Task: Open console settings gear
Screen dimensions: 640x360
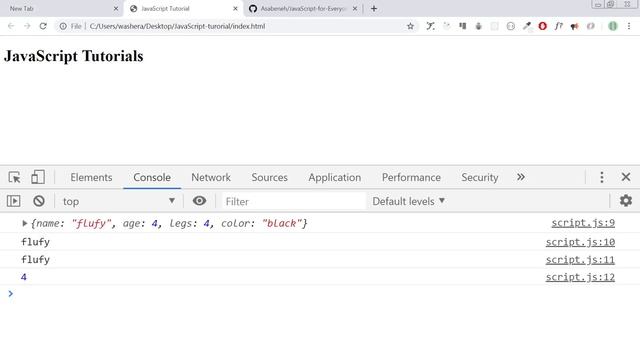Action: 626,200
